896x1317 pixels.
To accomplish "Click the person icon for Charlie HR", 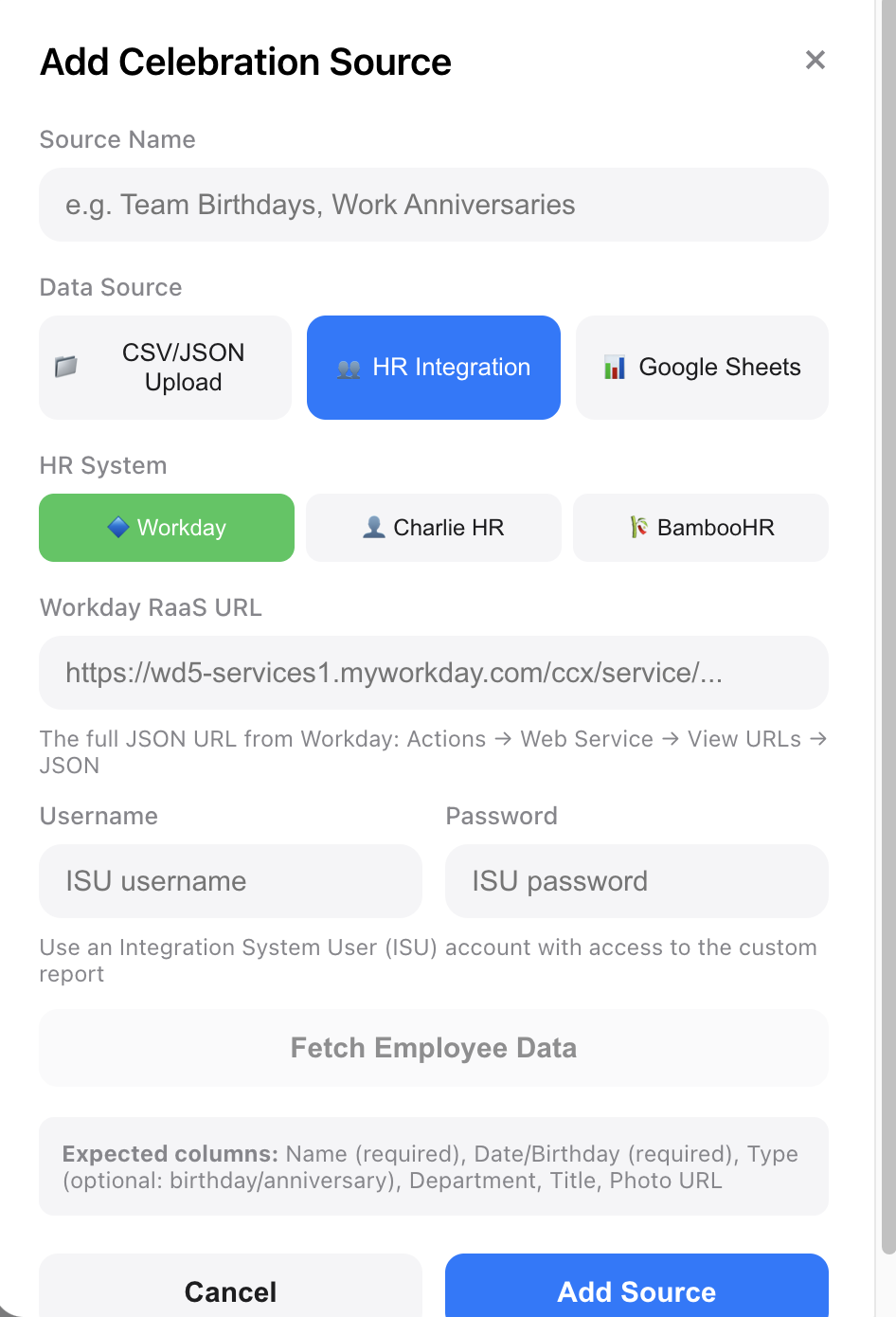I will (x=374, y=527).
